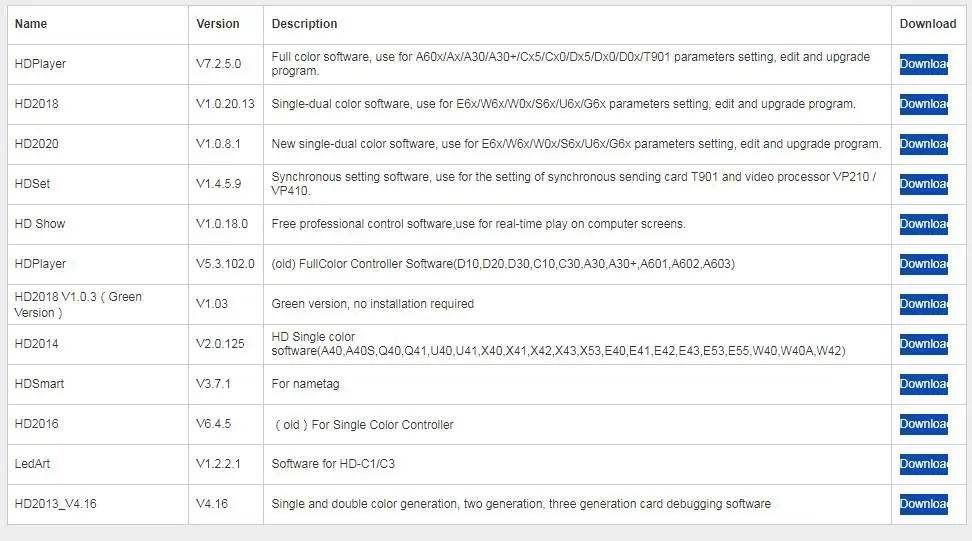The height and width of the screenshot is (541, 972).
Task: Download HDPlayer version V7.2.5.0
Action: [923, 64]
